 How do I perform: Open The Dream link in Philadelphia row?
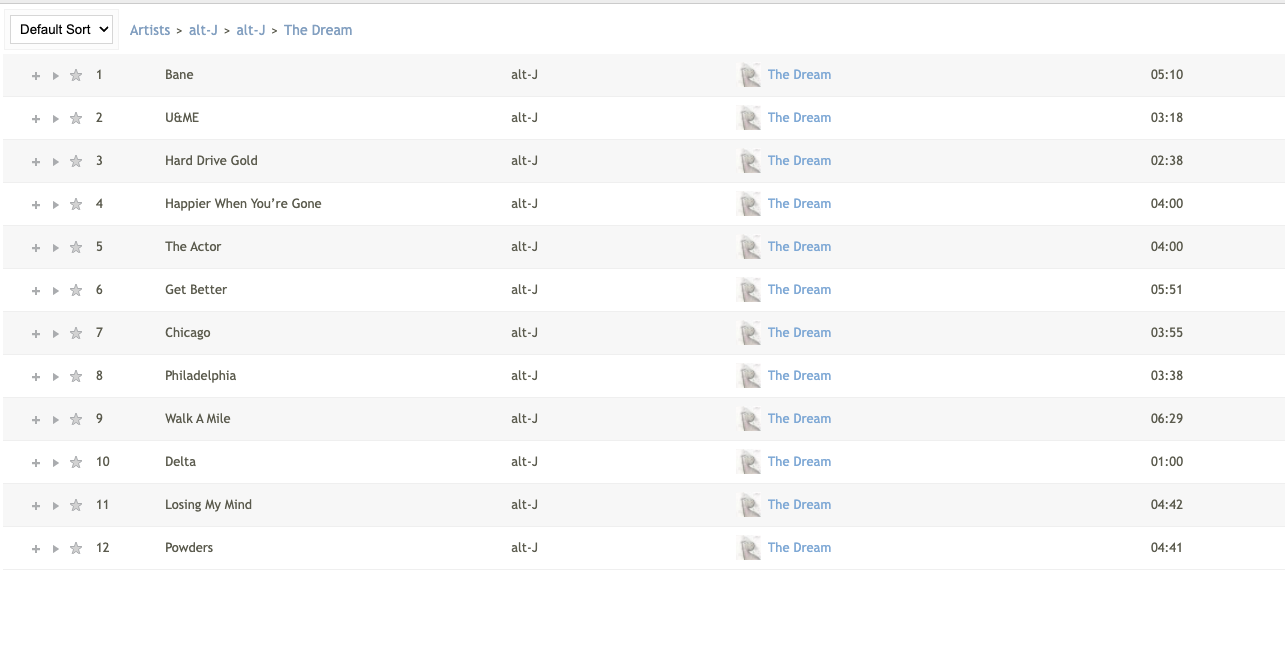[x=799, y=376]
